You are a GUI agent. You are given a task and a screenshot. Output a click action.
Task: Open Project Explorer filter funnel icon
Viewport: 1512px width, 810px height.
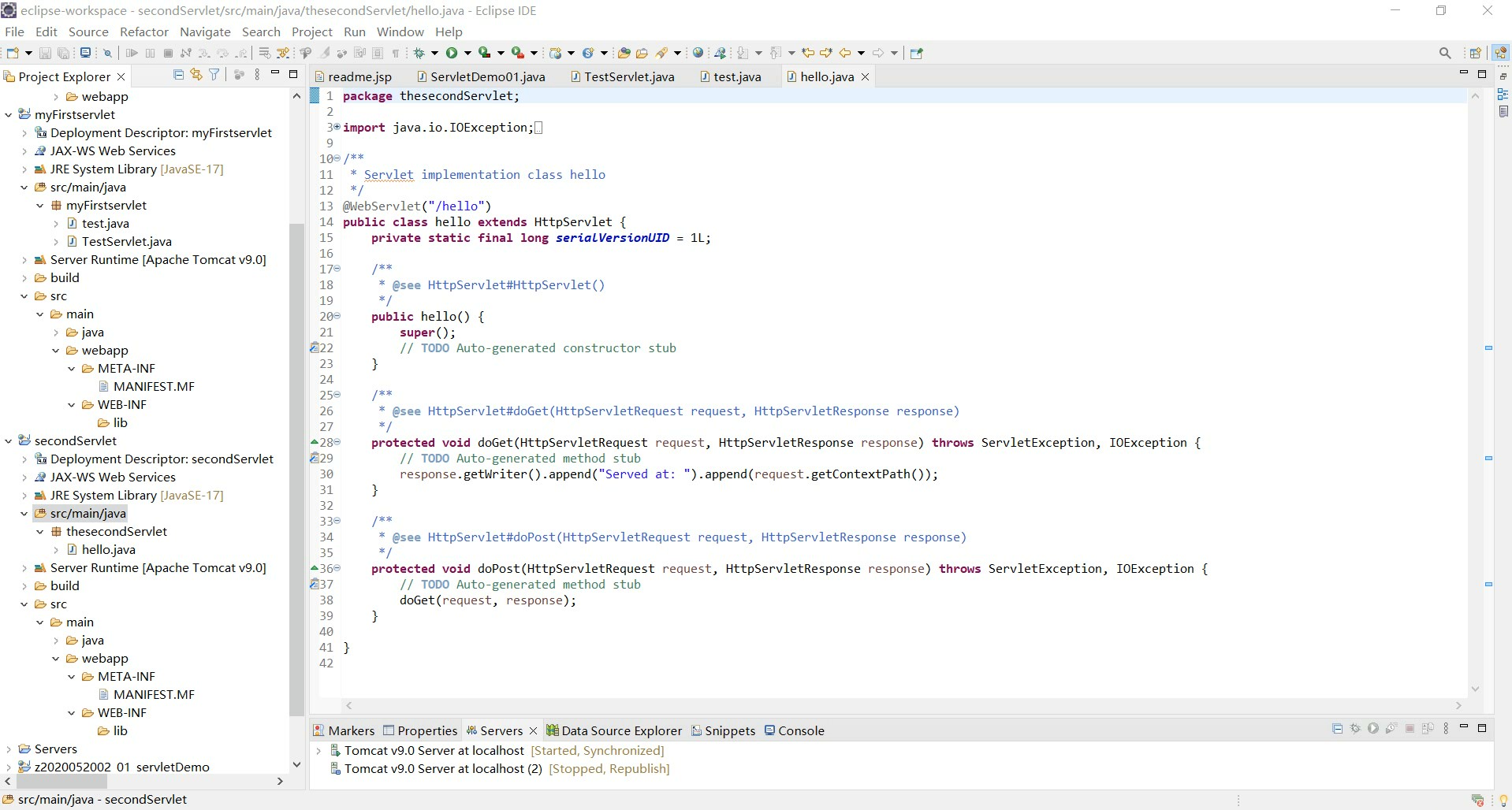tap(214, 74)
